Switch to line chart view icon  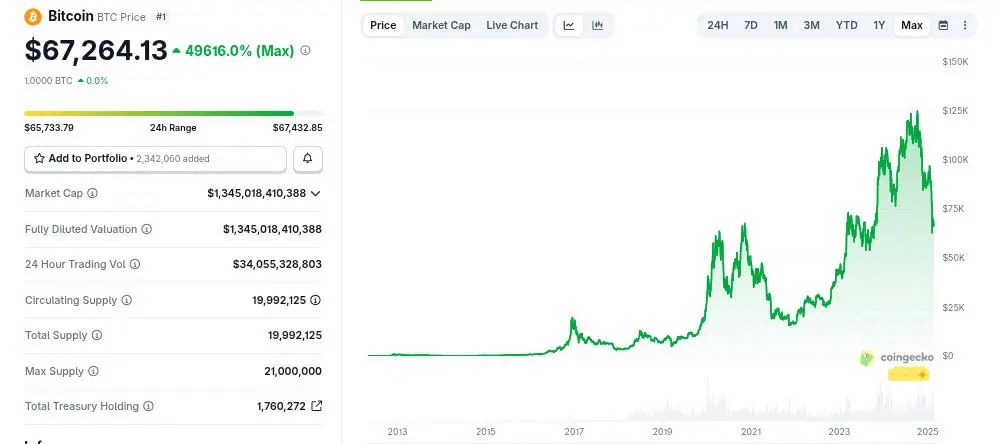tap(569, 25)
